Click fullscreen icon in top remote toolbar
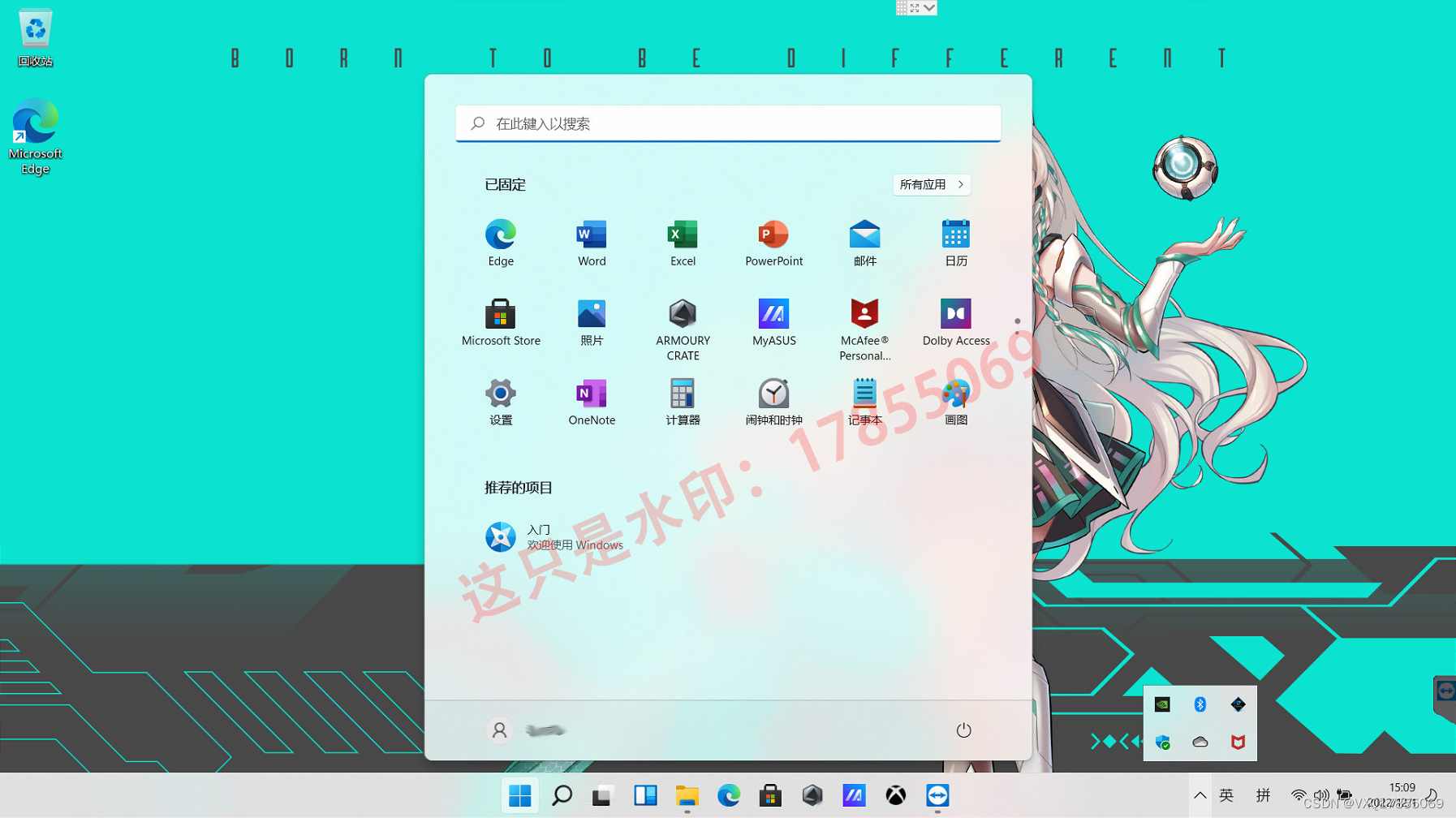The height and width of the screenshot is (818, 1456). click(x=915, y=7)
